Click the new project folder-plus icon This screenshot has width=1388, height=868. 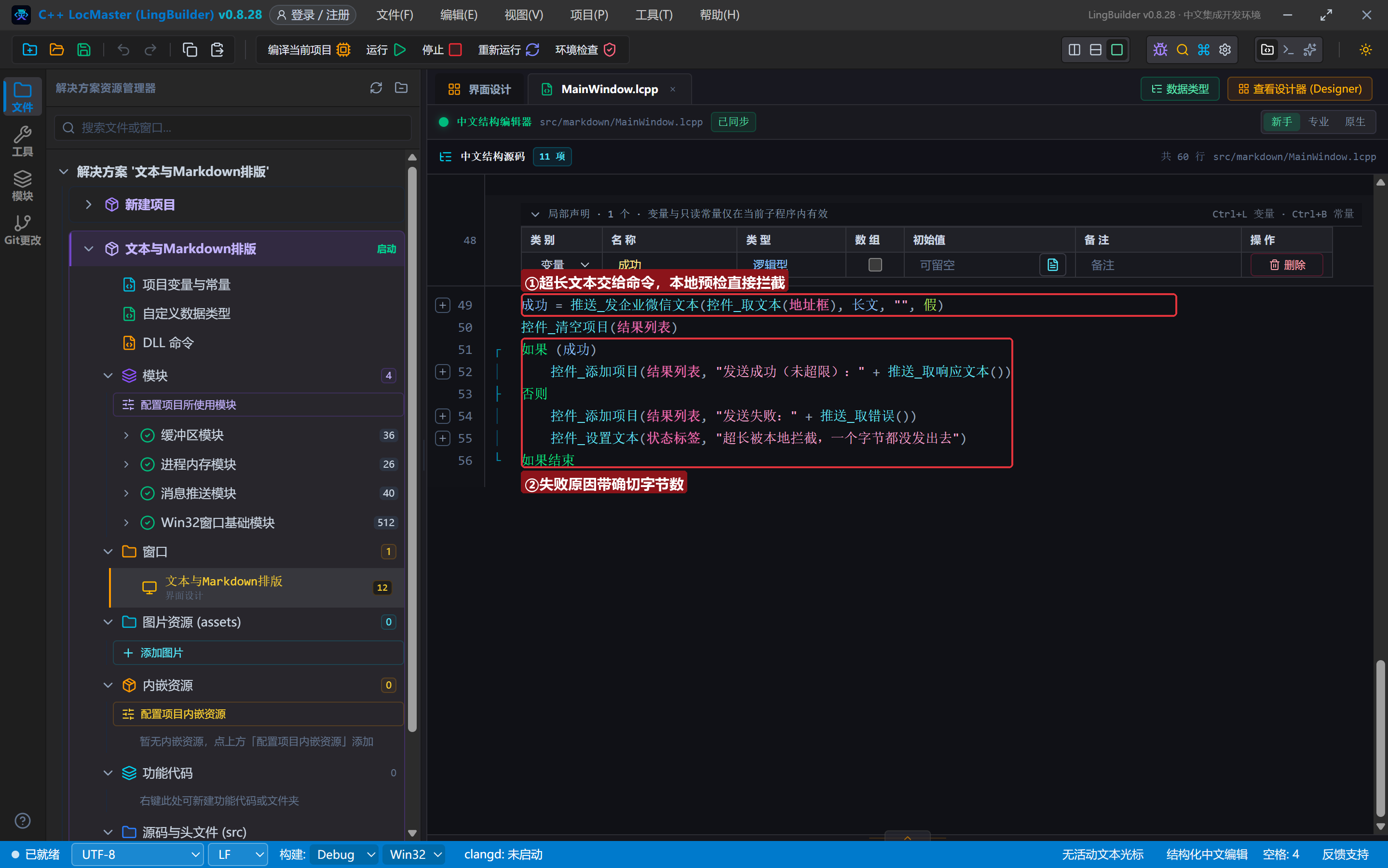point(29,50)
